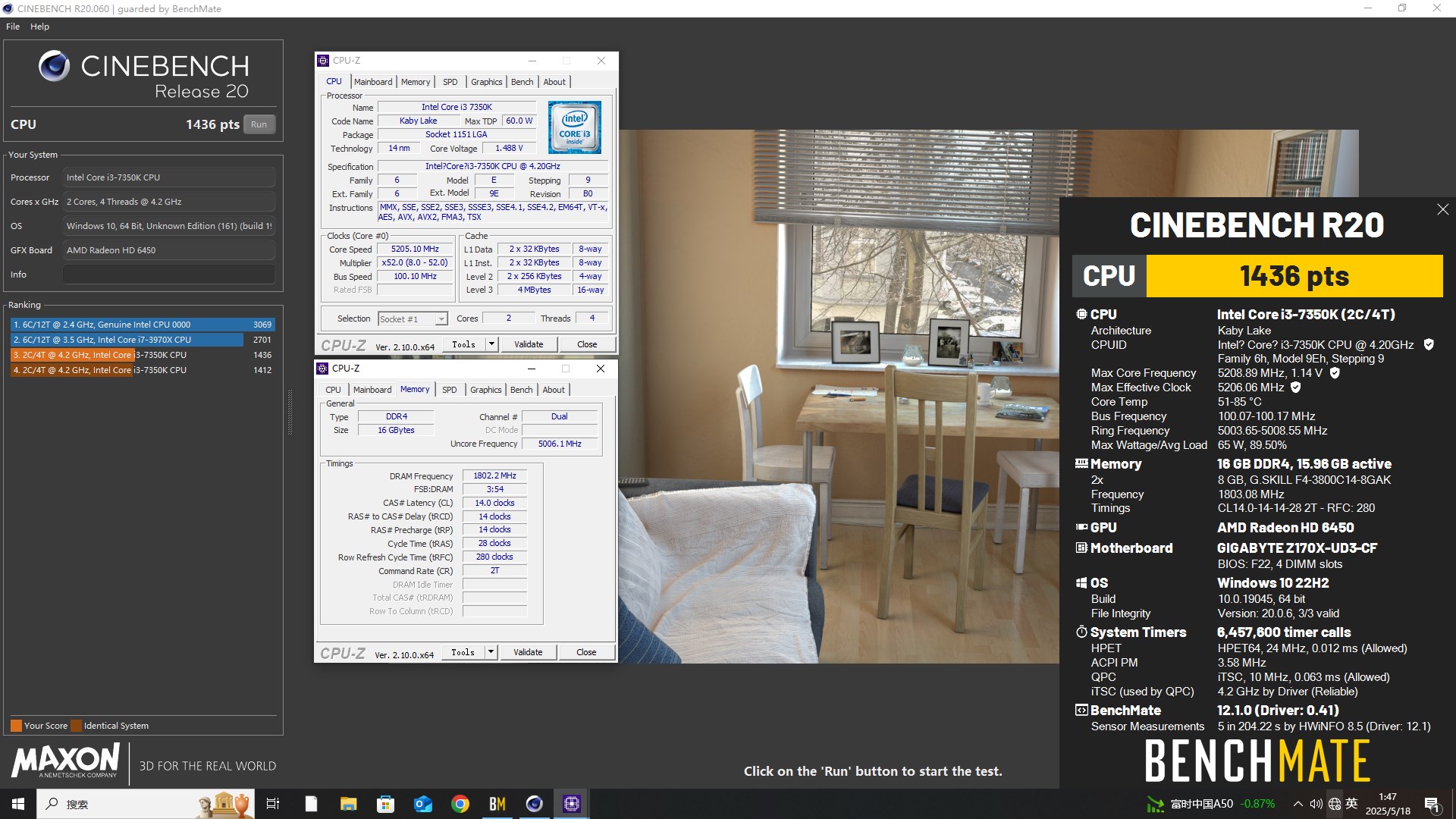This screenshot has height=819, width=1456.
Task: Switch to Mainboard tab in upper CPU-Z
Action: (373, 82)
